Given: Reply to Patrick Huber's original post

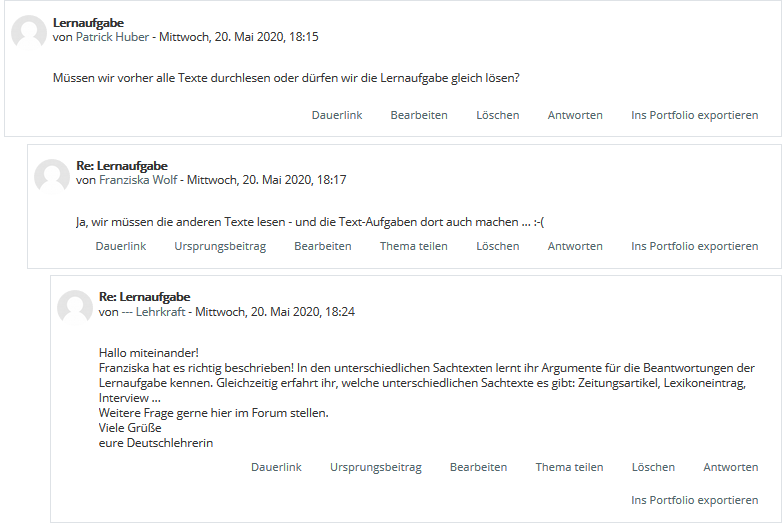Looking at the screenshot, I should click(x=575, y=115).
